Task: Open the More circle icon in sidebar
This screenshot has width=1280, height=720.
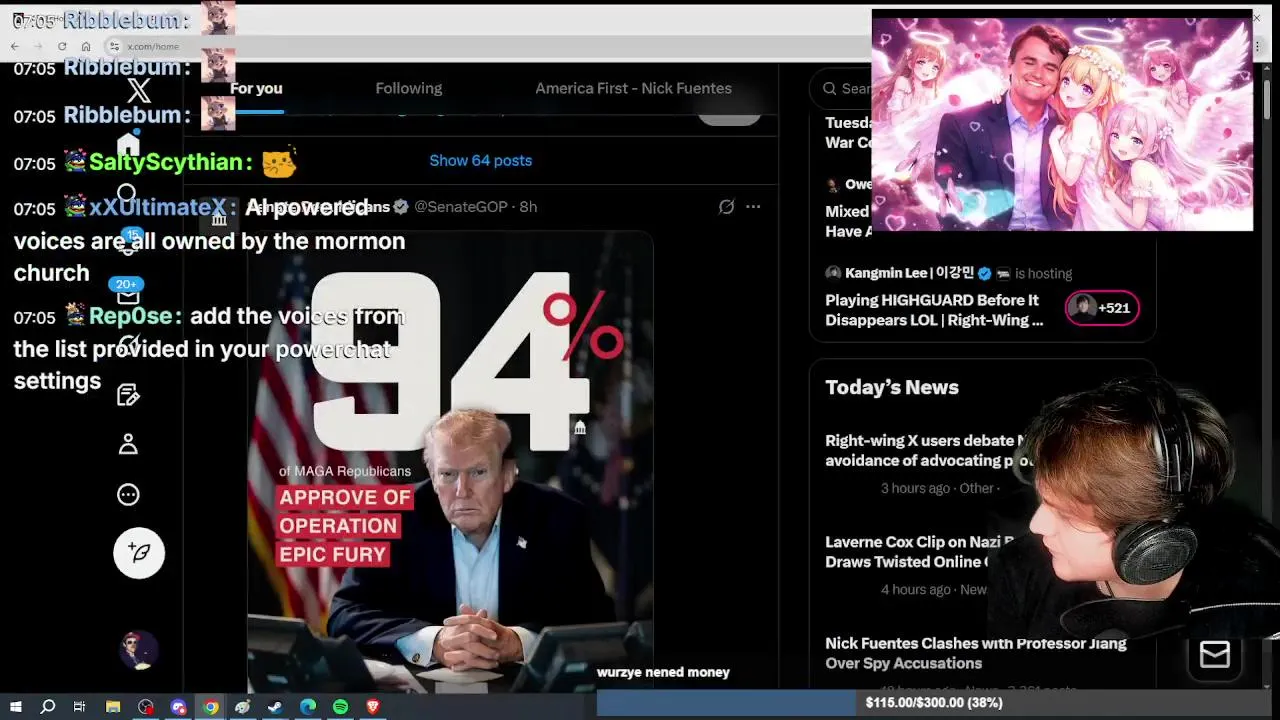Action: [128, 495]
